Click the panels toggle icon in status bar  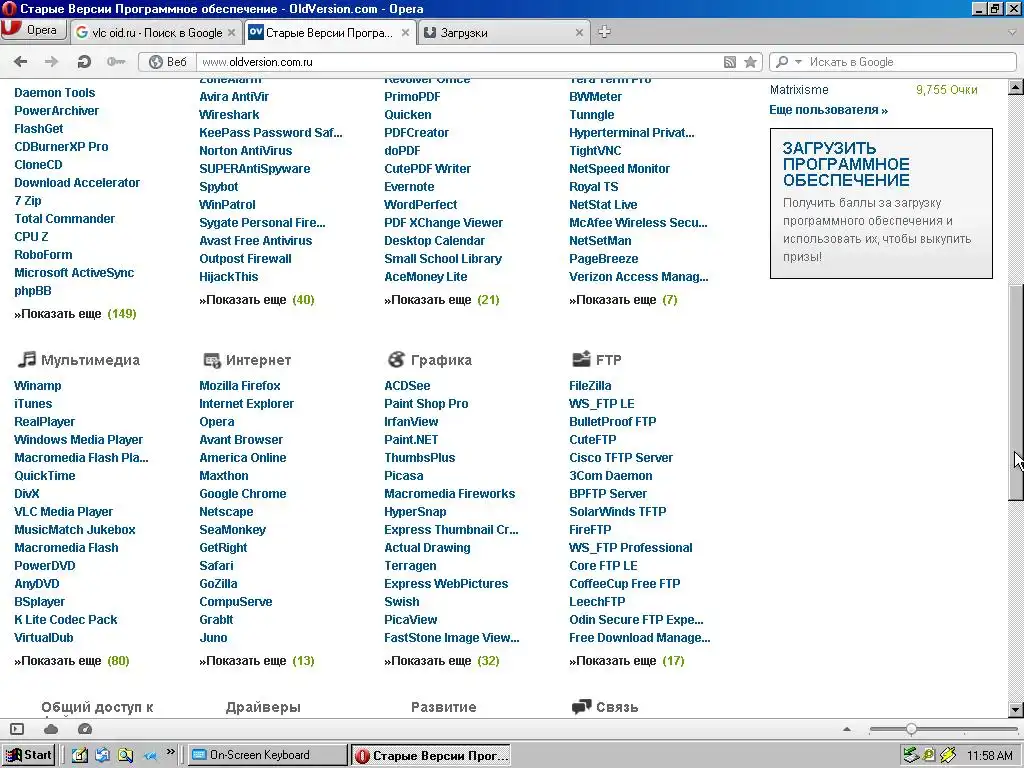17,729
